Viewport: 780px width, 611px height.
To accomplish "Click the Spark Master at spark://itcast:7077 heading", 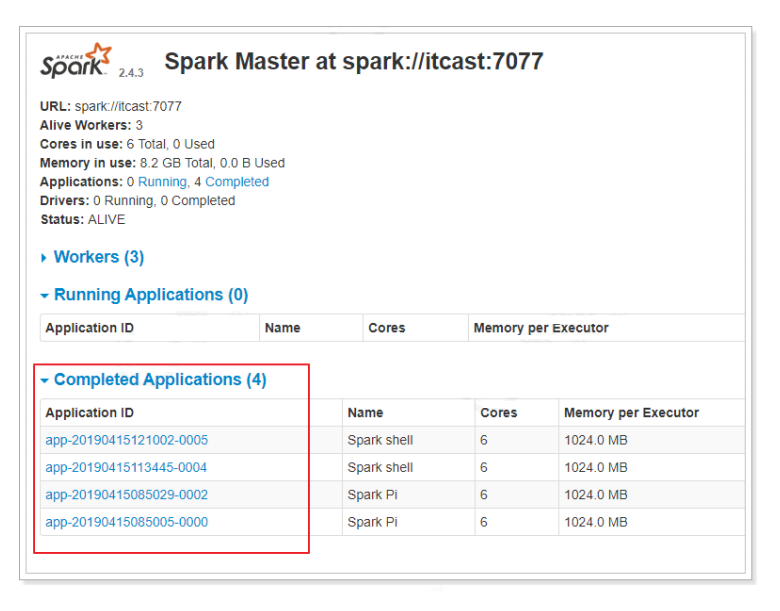I will point(354,62).
